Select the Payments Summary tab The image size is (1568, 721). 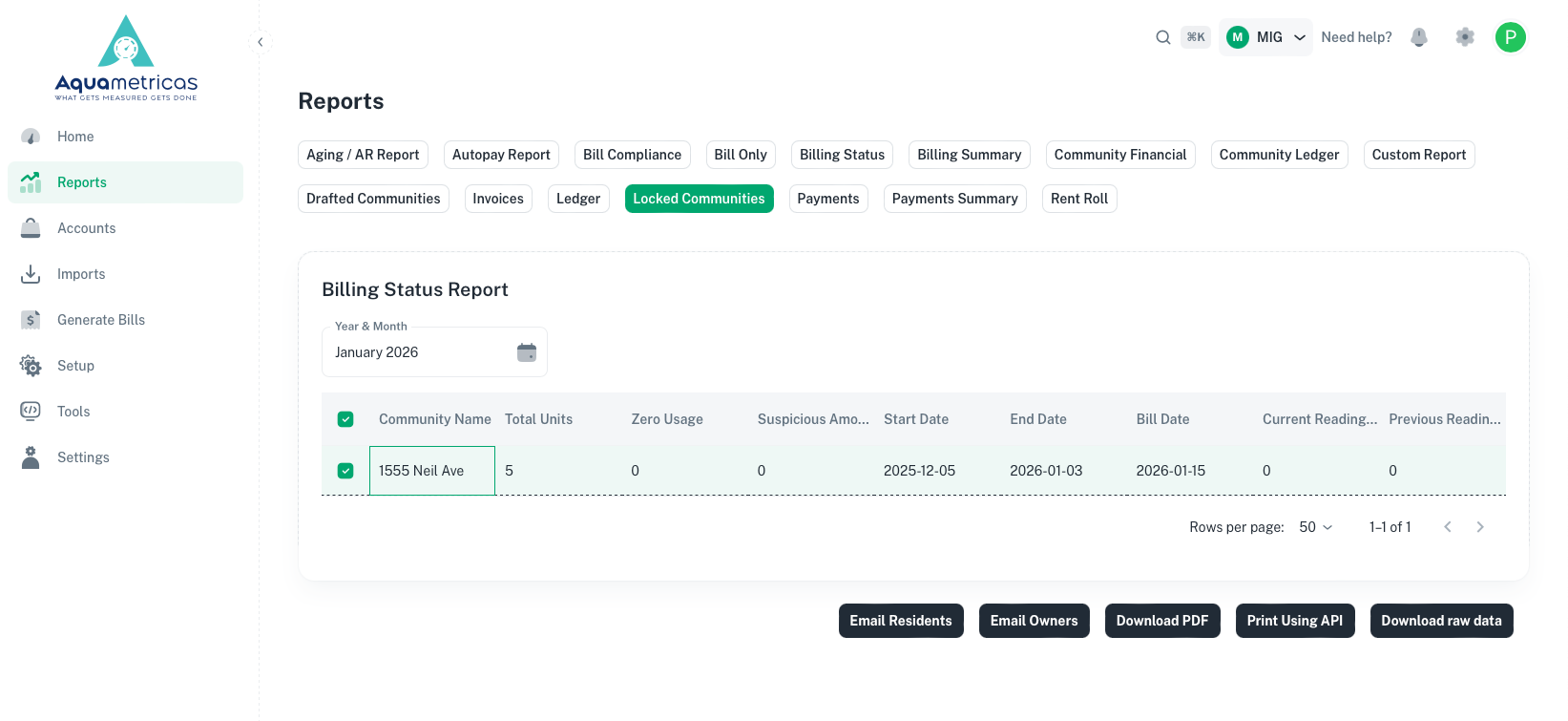coord(954,199)
